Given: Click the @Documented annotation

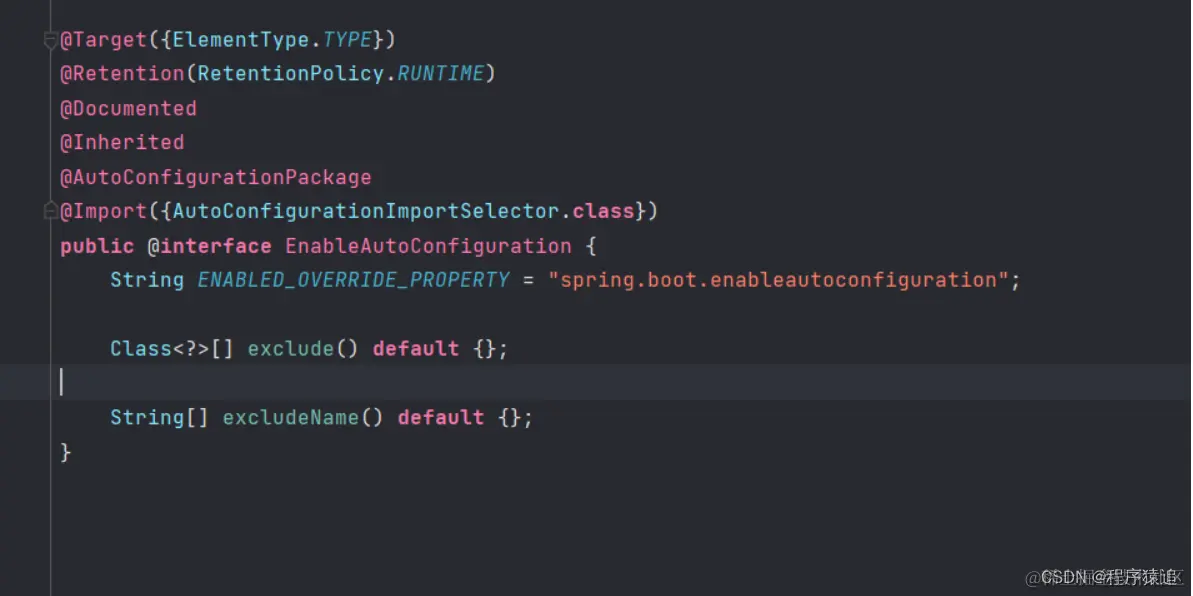Looking at the screenshot, I should 129,108.
